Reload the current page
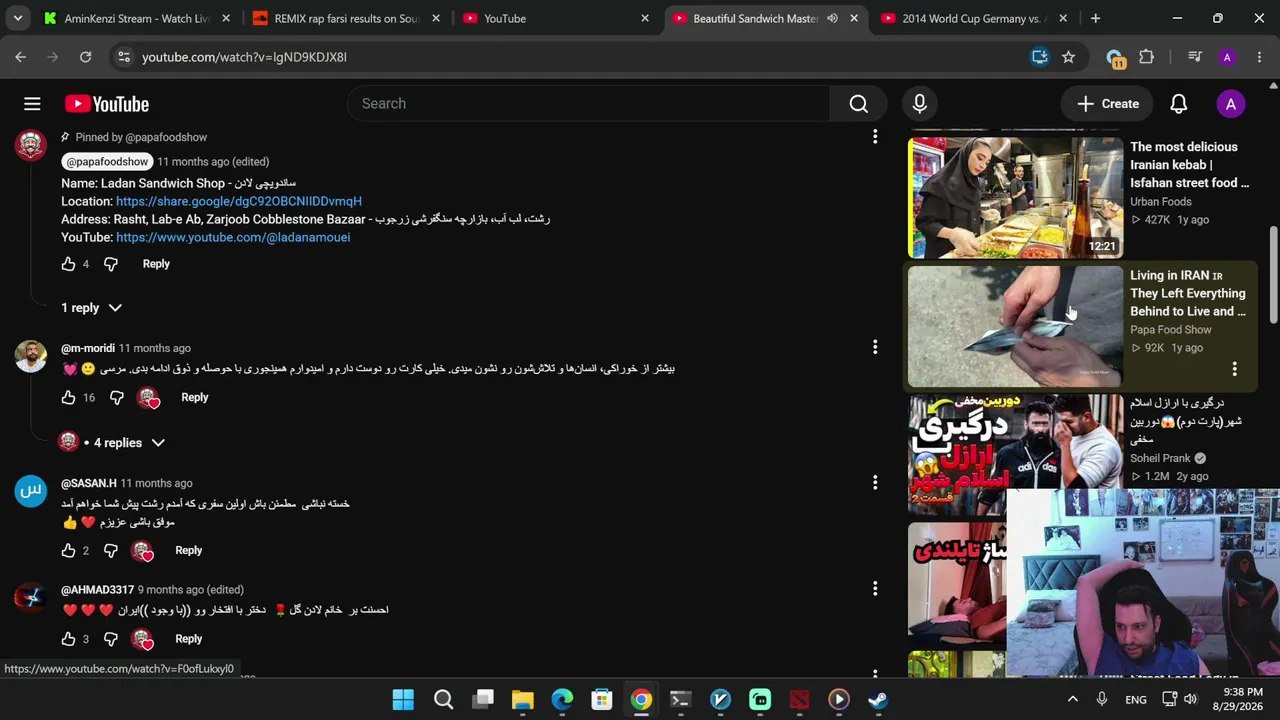Screen dimensions: 1280x720 coord(86,57)
